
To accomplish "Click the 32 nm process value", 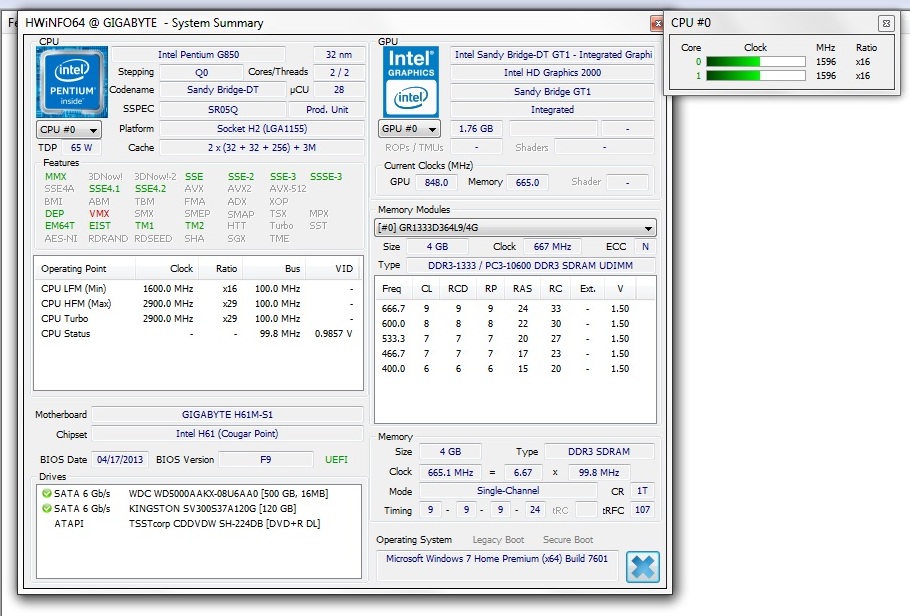I will click(339, 55).
